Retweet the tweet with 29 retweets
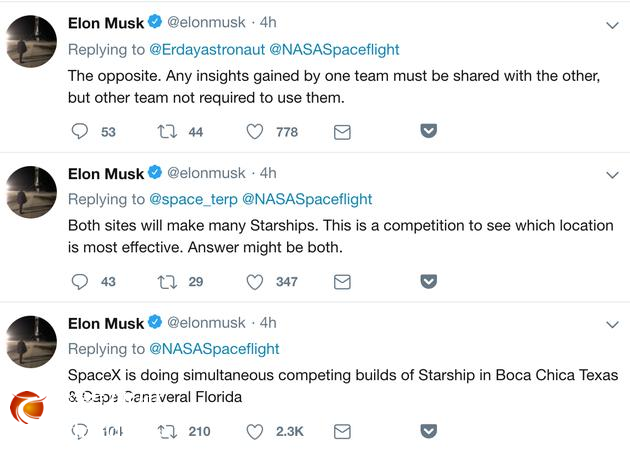 166,281
